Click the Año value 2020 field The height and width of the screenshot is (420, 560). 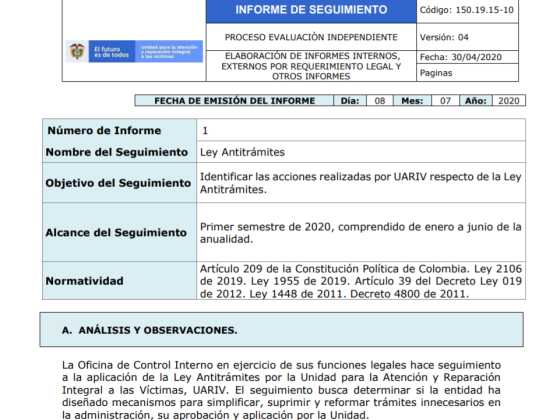point(509,101)
